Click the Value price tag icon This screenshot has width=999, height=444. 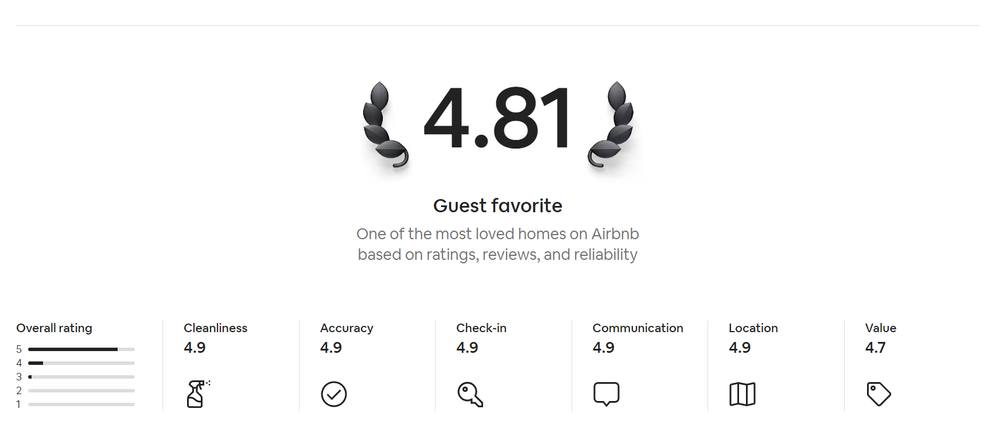(x=878, y=394)
